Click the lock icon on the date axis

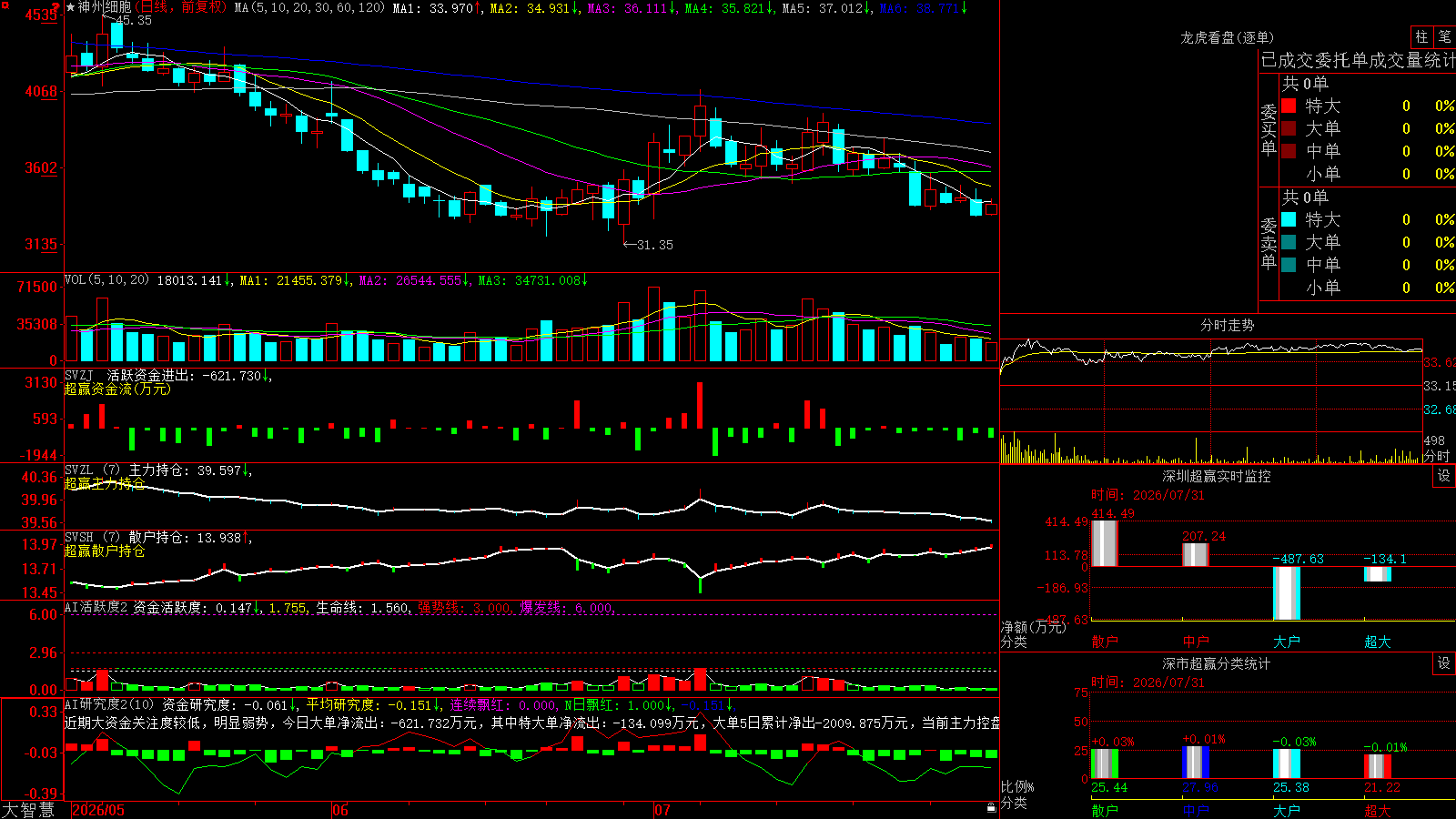pos(992,808)
